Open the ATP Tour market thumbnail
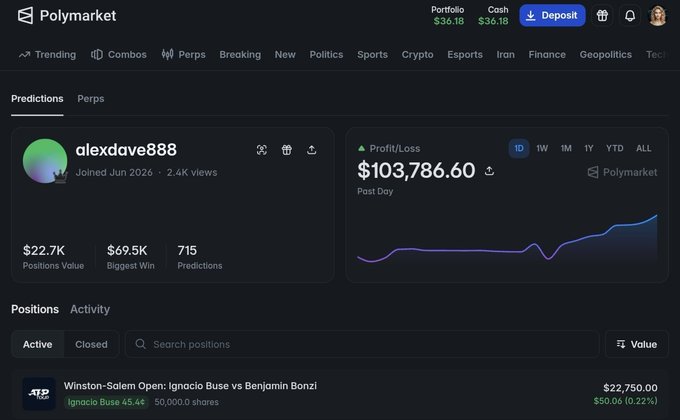The height and width of the screenshot is (420, 680). [39, 394]
